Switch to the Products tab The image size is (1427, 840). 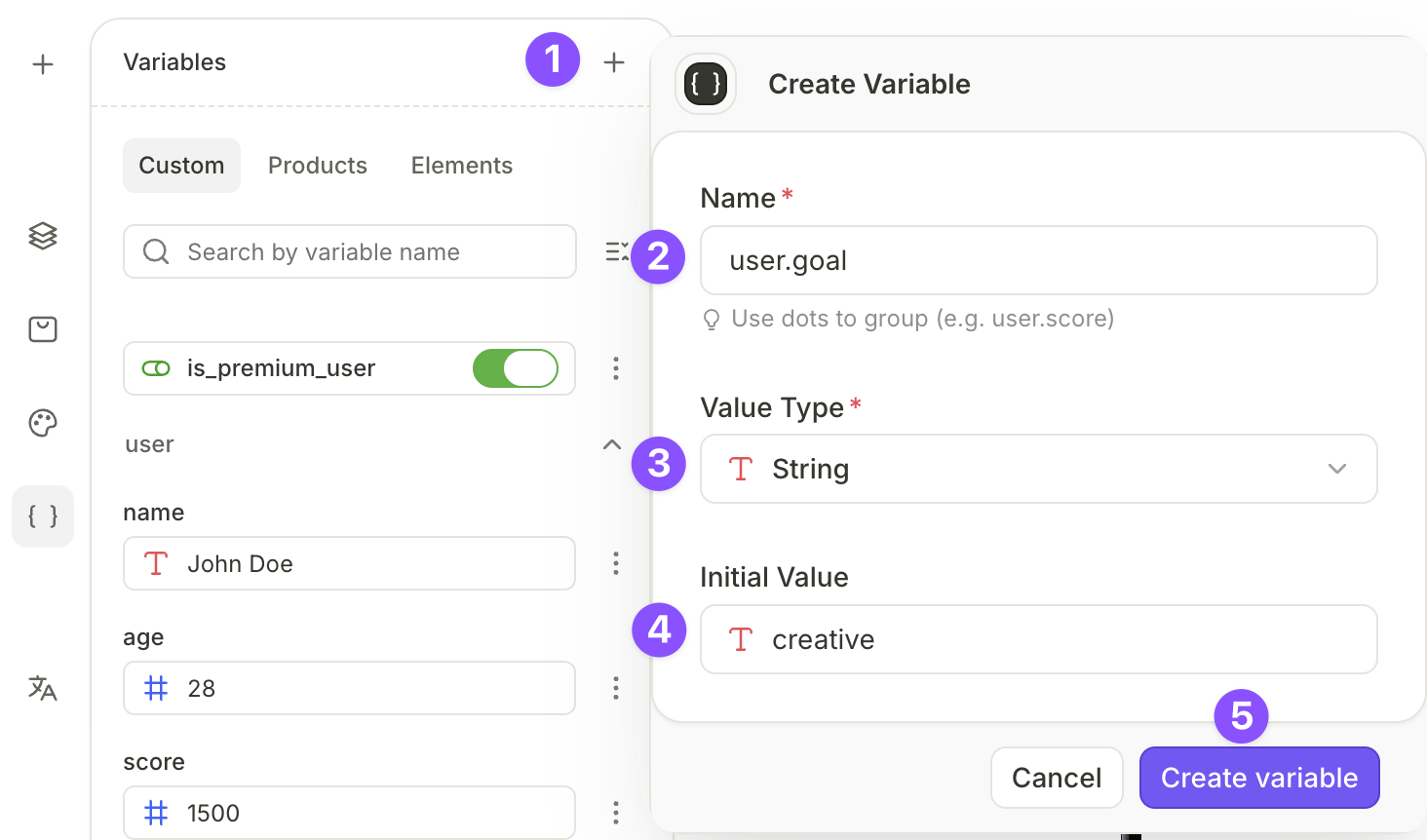point(318,166)
